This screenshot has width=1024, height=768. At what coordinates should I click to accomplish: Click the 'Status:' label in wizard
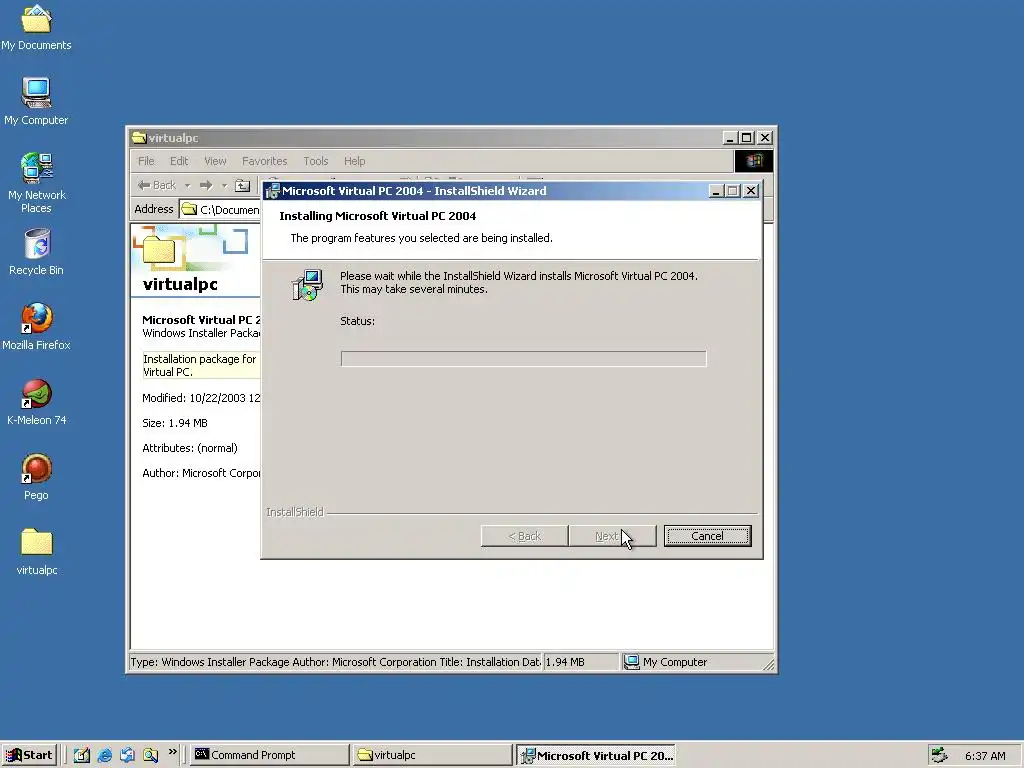(357, 321)
